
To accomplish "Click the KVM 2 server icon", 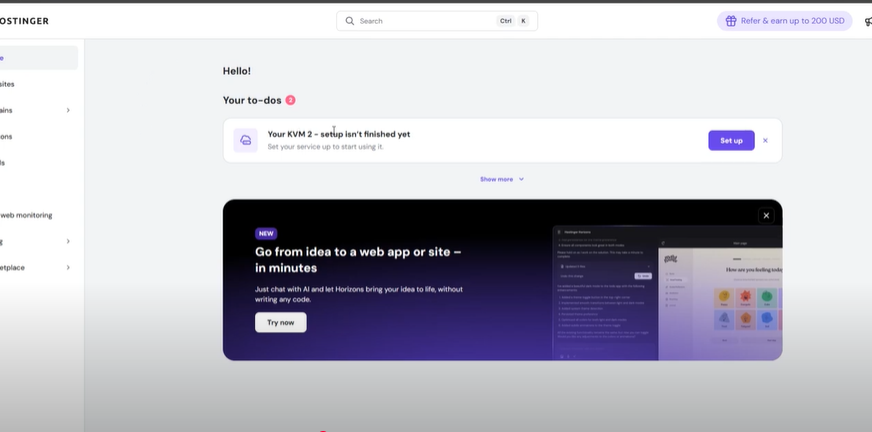I will pos(245,140).
